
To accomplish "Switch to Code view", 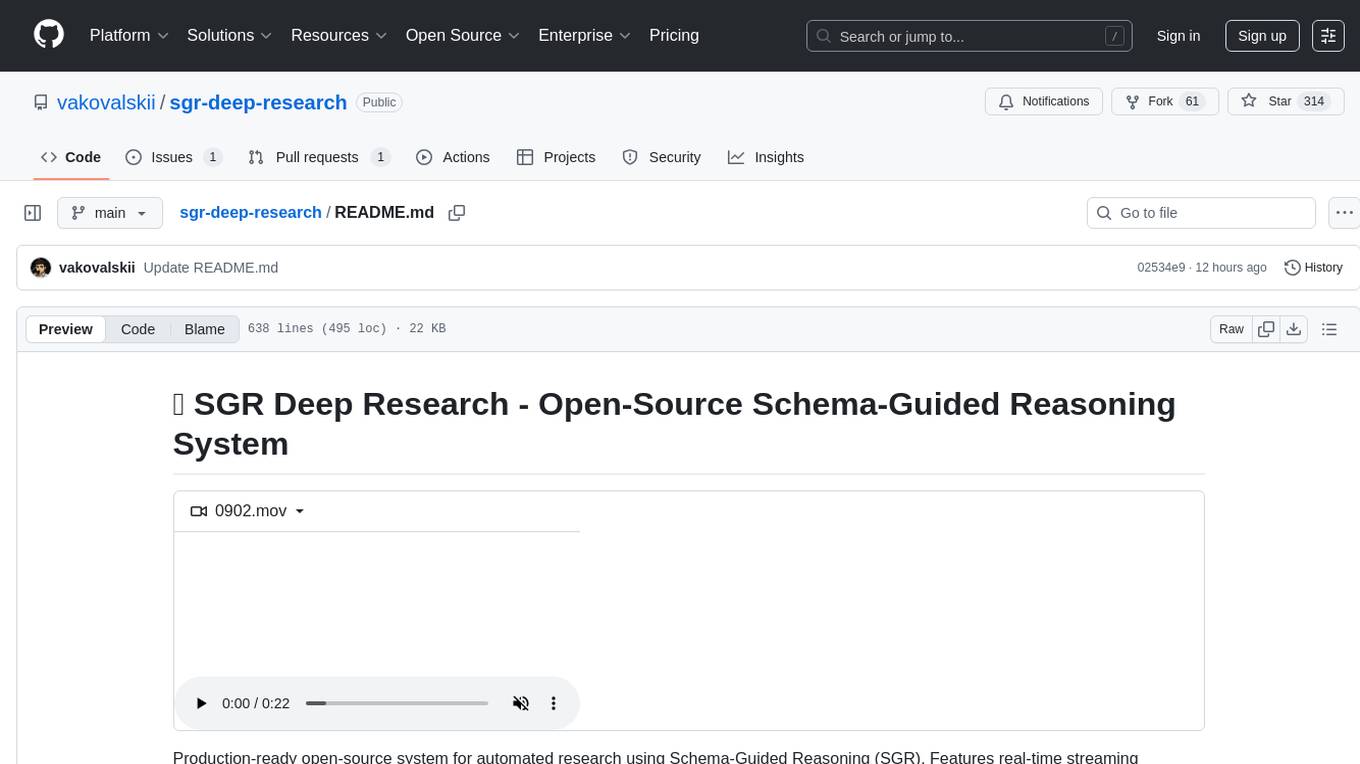I will (138, 329).
